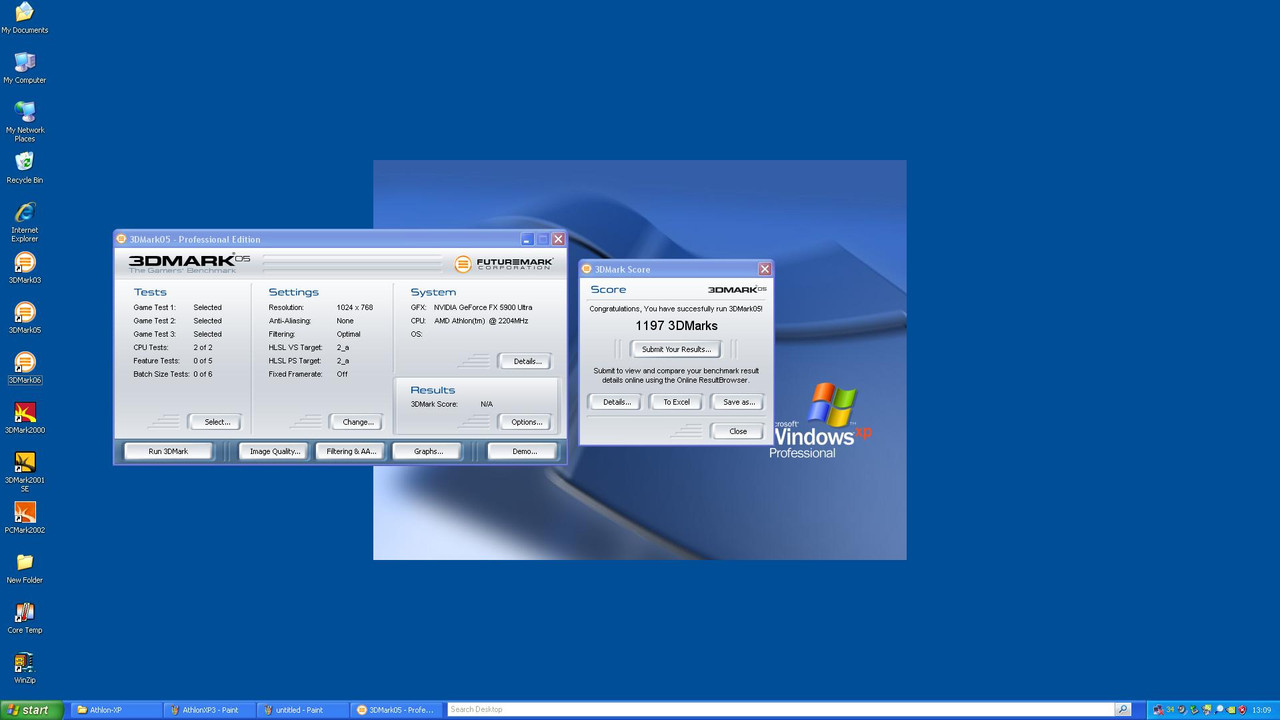Click the NVIDIA GeForce FX 5900 Ultra text

coord(483,307)
